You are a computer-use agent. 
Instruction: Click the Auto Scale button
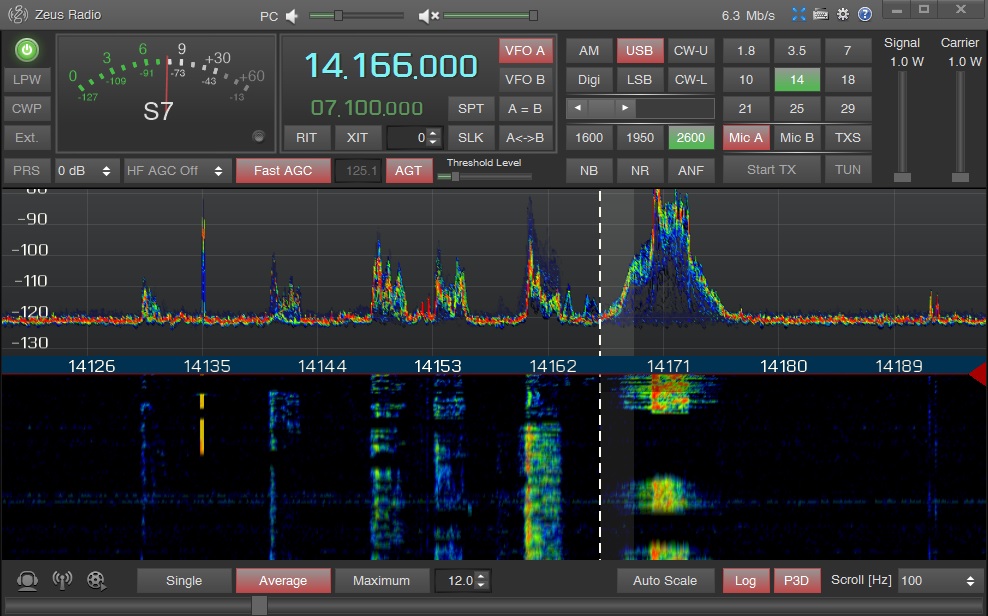point(665,581)
